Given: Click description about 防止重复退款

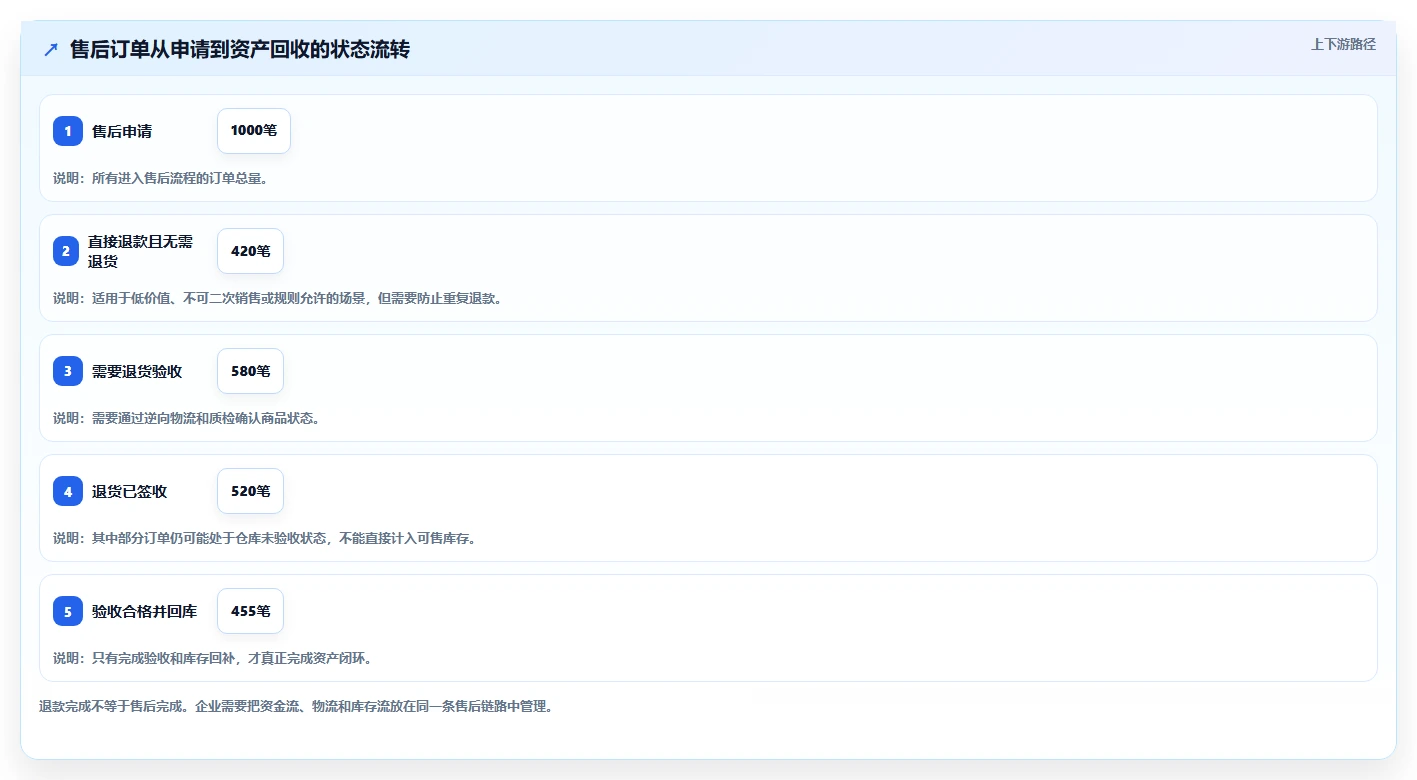Looking at the screenshot, I should pos(277,298).
